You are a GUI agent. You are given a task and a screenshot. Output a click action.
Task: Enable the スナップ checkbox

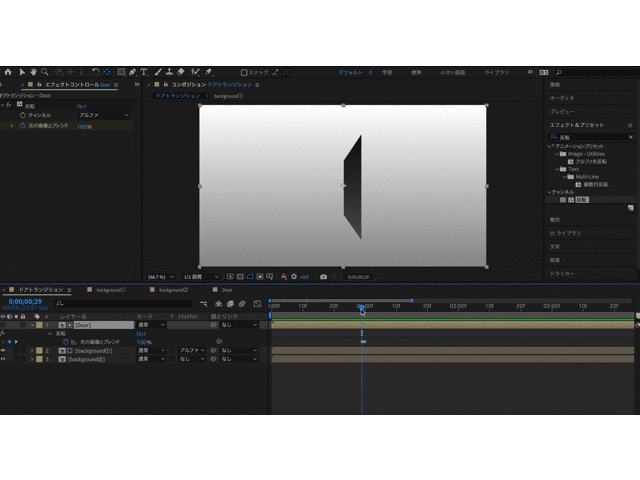coord(243,72)
